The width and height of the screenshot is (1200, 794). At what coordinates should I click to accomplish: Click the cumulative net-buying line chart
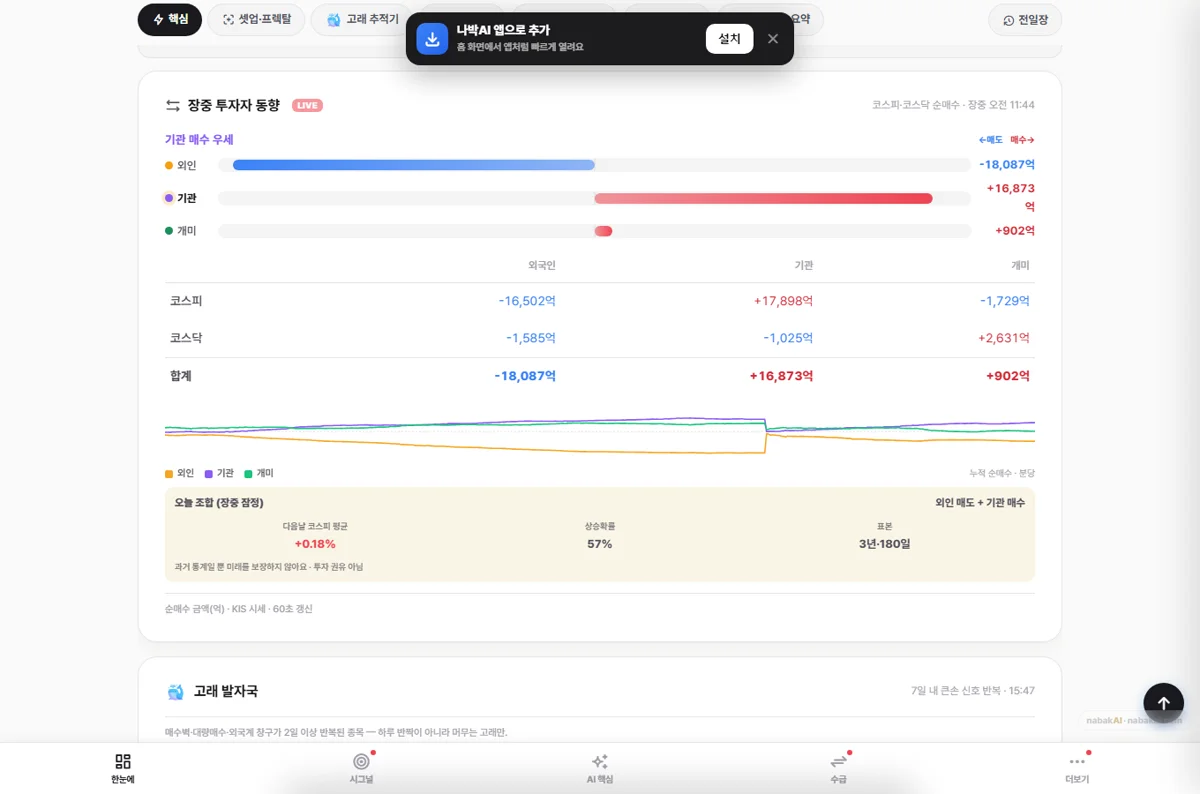[x=600, y=435]
